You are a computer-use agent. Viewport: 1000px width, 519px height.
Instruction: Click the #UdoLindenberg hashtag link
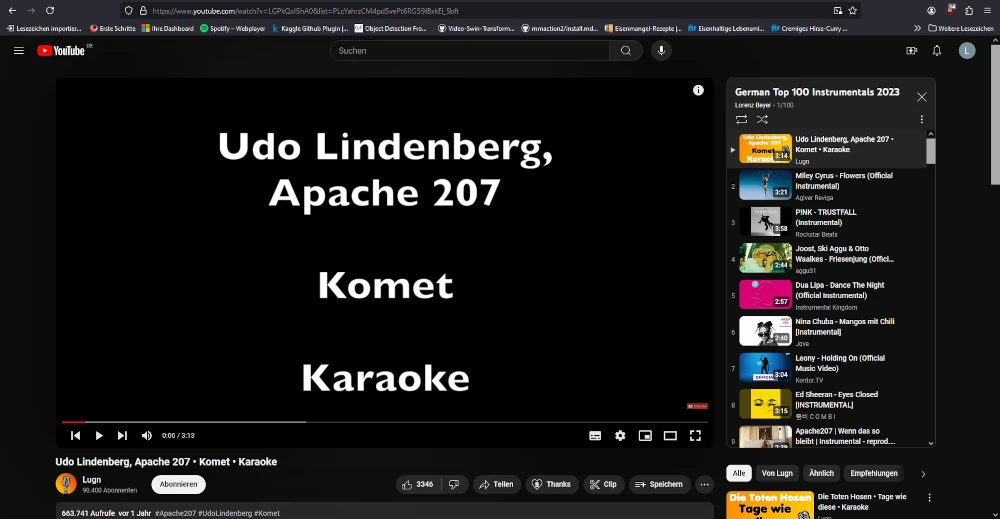pyautogui.click(x=225, y=513)
